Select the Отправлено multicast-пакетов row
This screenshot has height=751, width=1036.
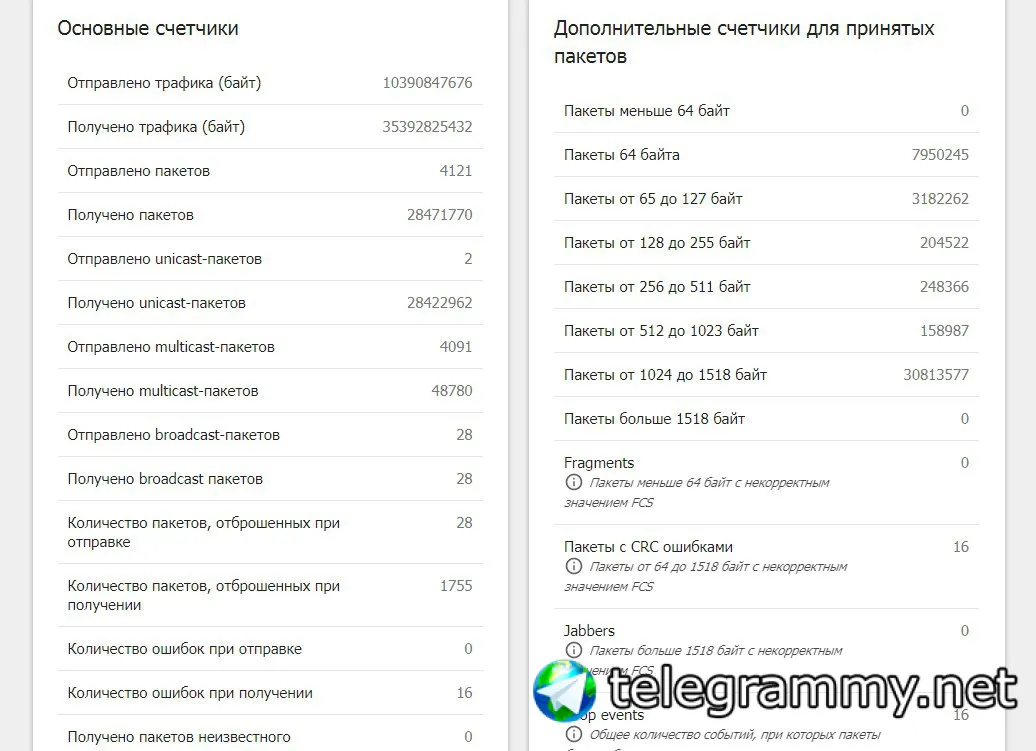pos(270,347)
